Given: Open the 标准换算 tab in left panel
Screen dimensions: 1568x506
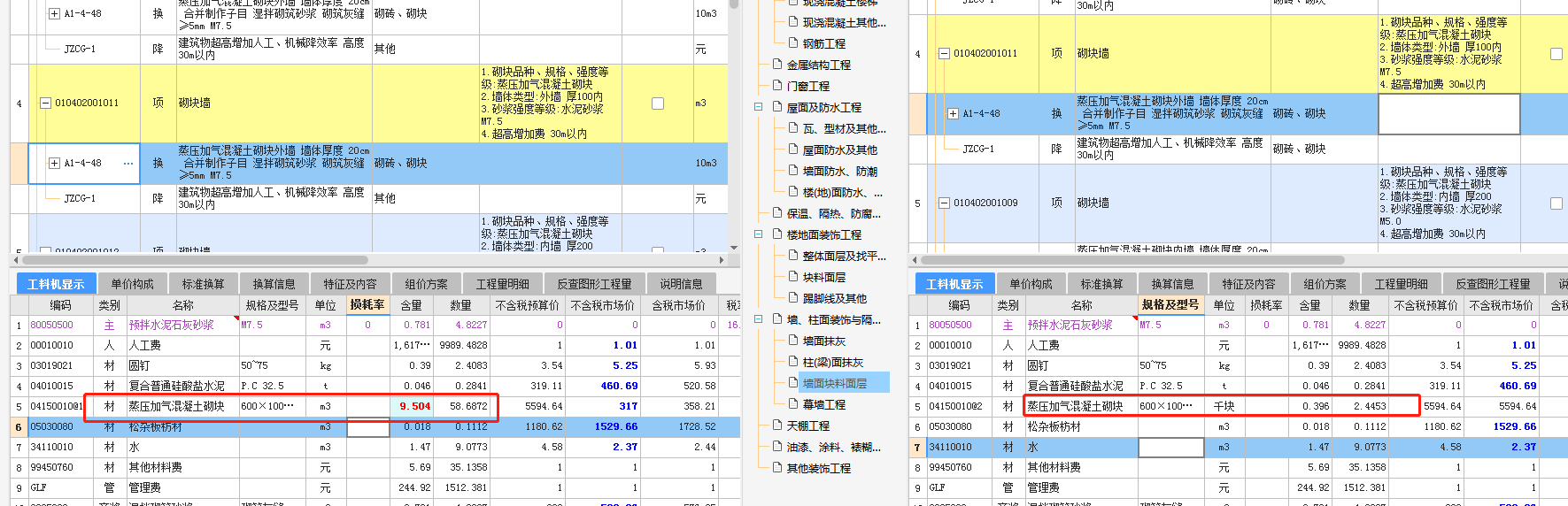Looking at the screenshot, I should (x=203, y=284).
